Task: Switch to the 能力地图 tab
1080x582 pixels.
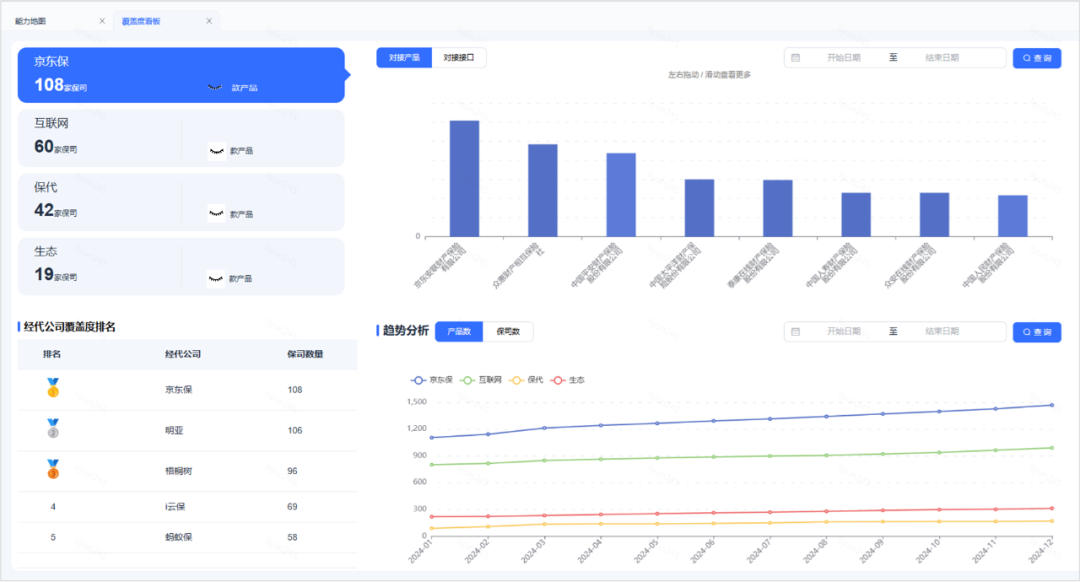Action: (30, 21)
